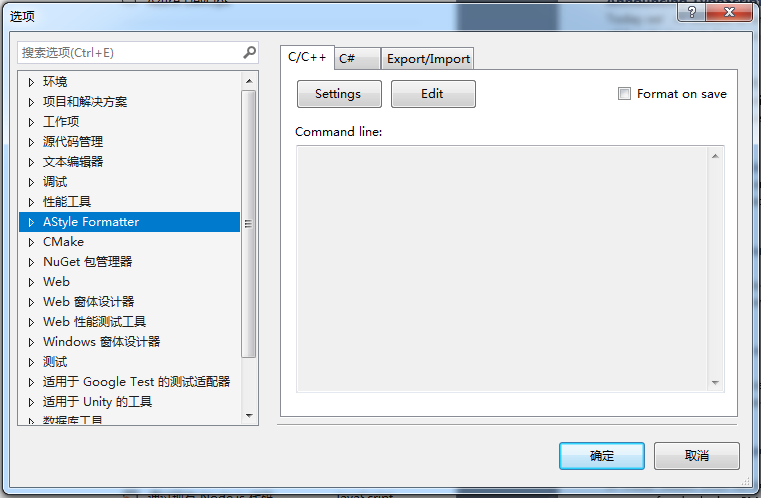
Task: Click the tree scrollbar up arrow
Action: click(x=249, y=81)
